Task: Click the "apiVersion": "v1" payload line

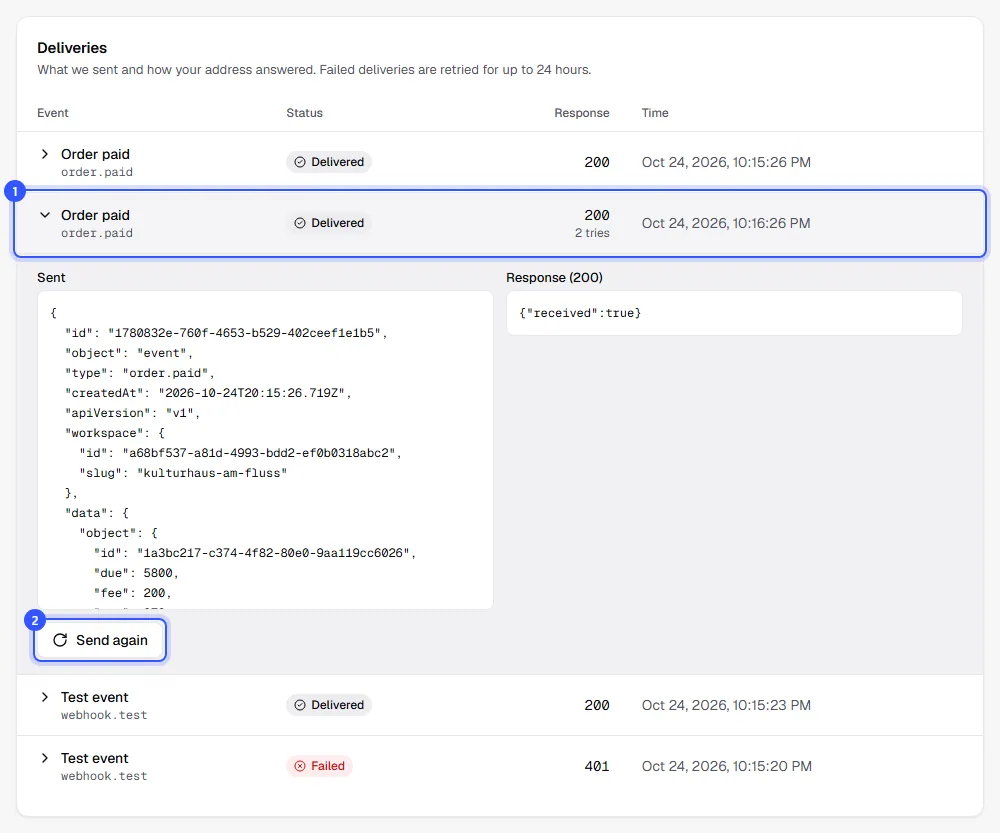Action: point(133,413)
